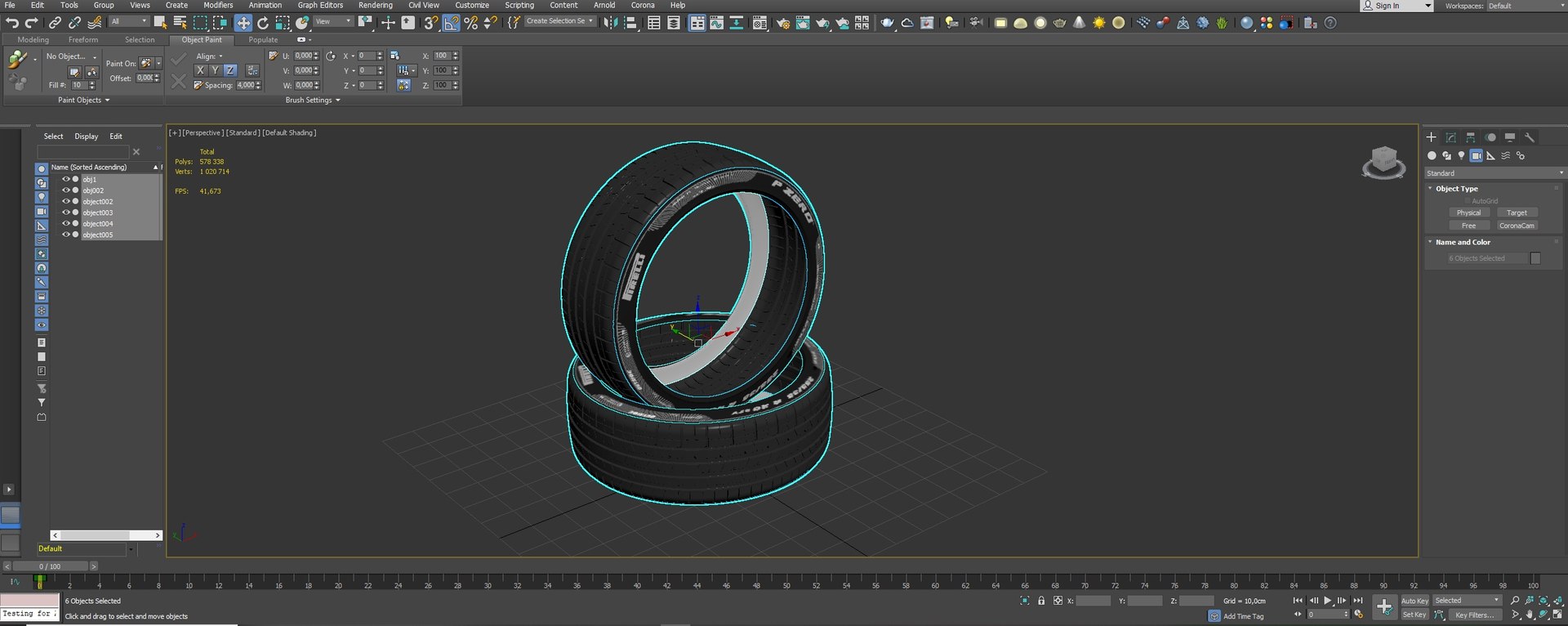Activate the Select and Move tool

coord(243,23)
